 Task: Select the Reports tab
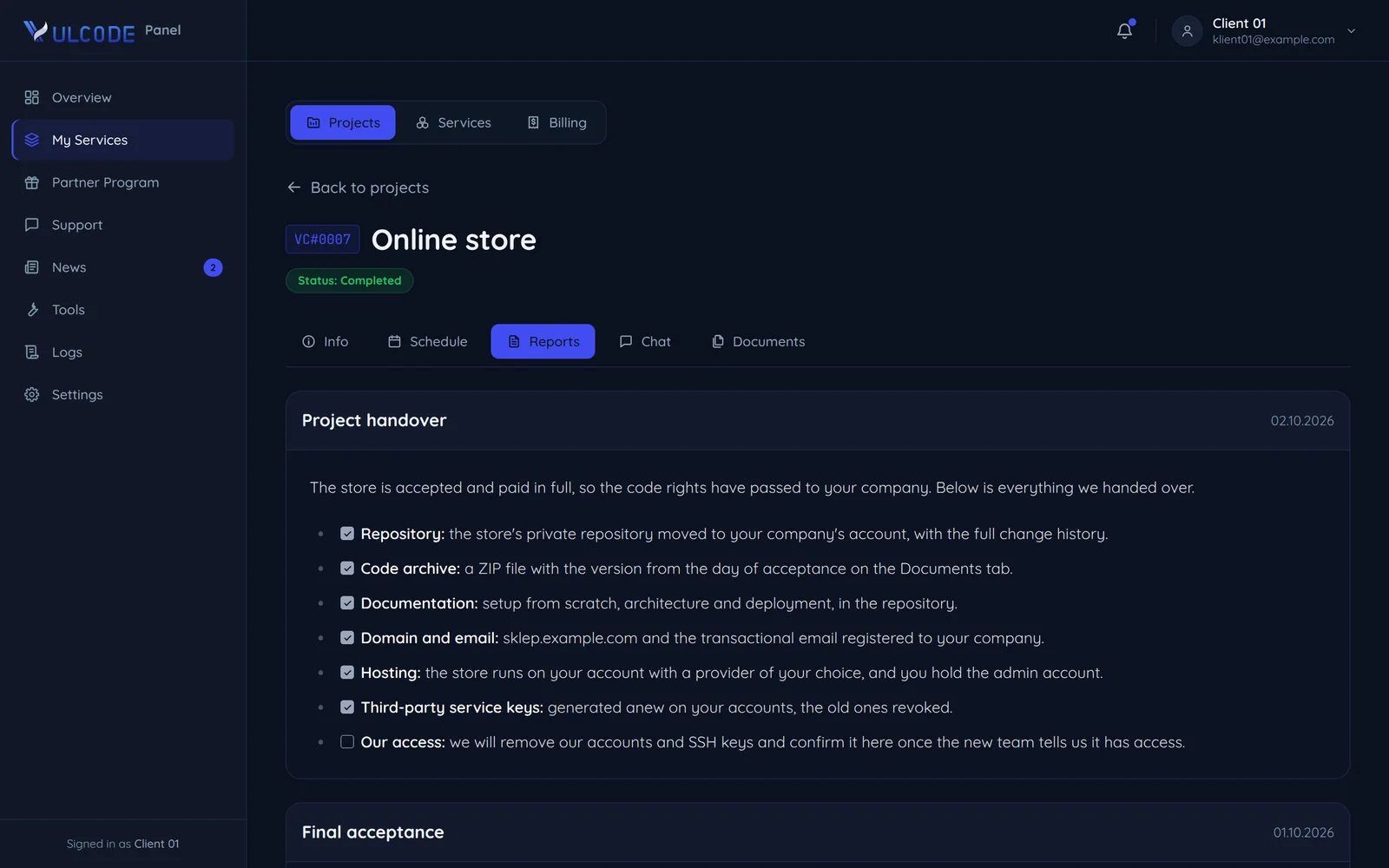(x=543, y=342)
